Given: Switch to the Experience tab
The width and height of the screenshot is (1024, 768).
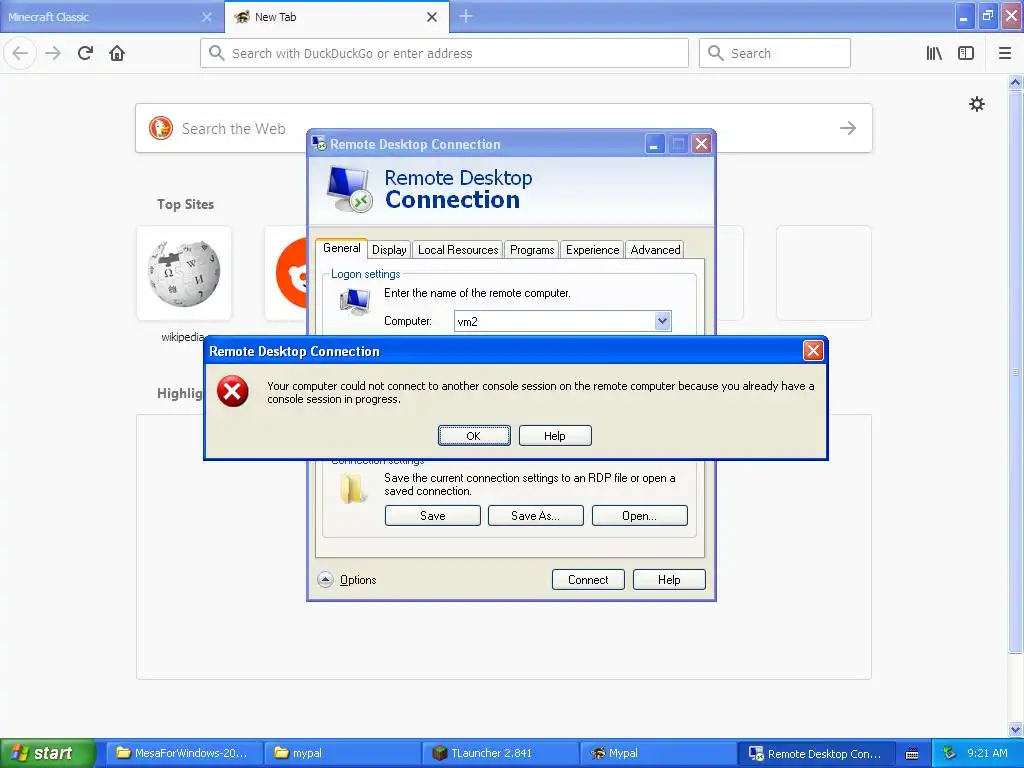Looking at the screenshot, I should tap(592, 249).
